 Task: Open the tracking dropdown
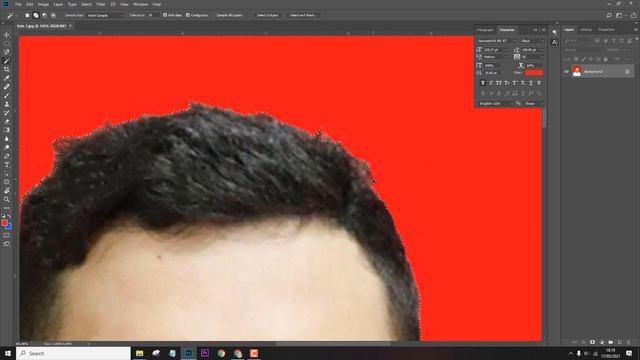click(533, 57)
